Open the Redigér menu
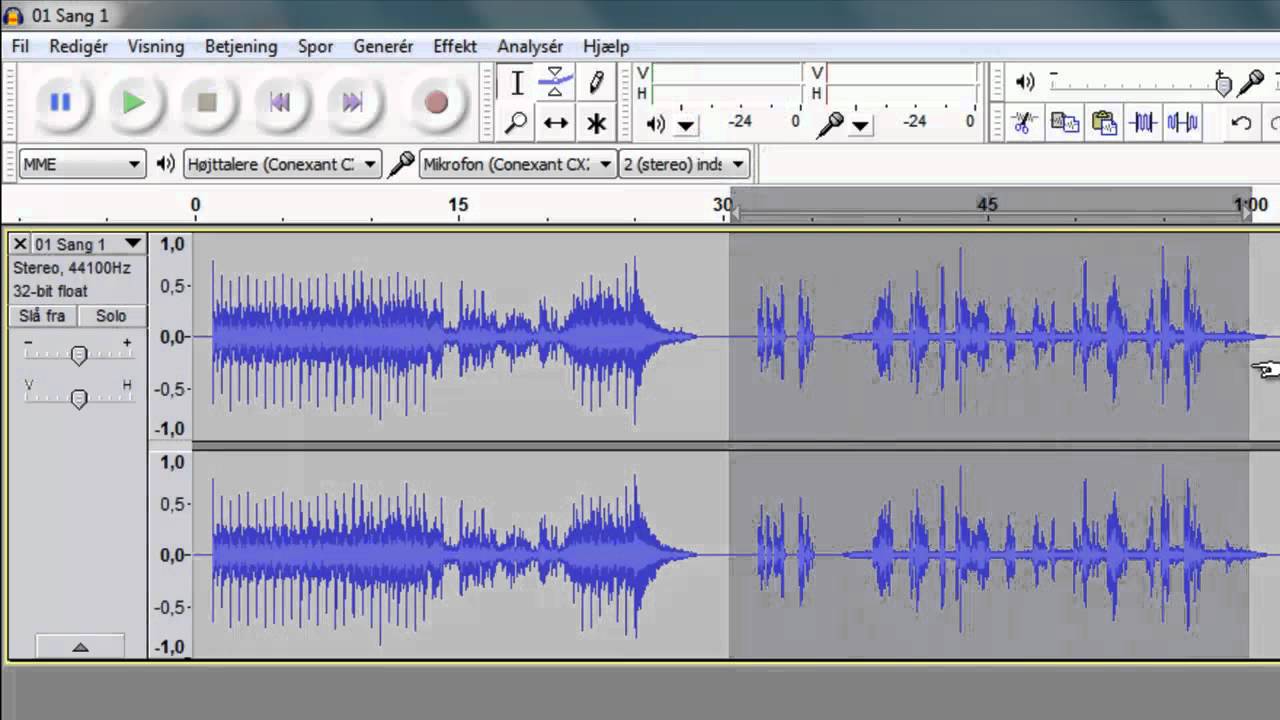The image size is (1280, 720). tap(78, 46)
